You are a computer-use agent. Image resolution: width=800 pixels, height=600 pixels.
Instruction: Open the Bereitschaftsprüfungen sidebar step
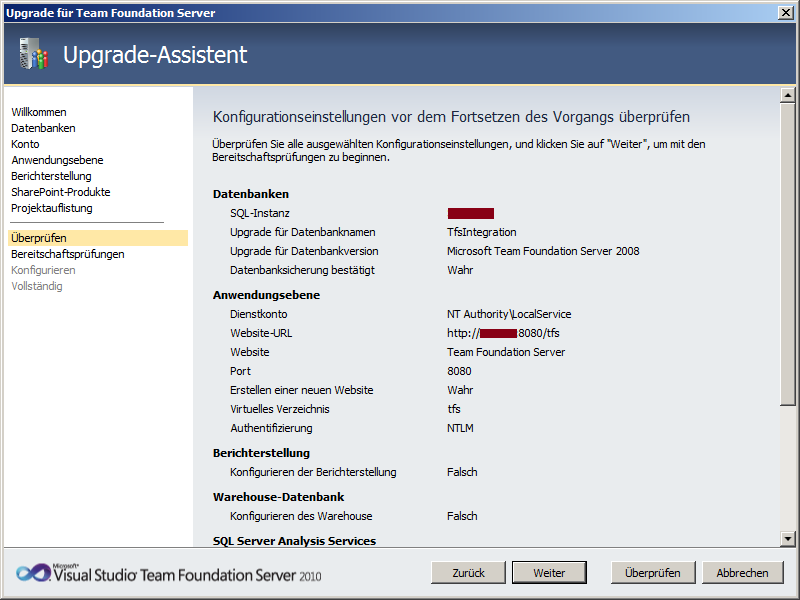68,254
